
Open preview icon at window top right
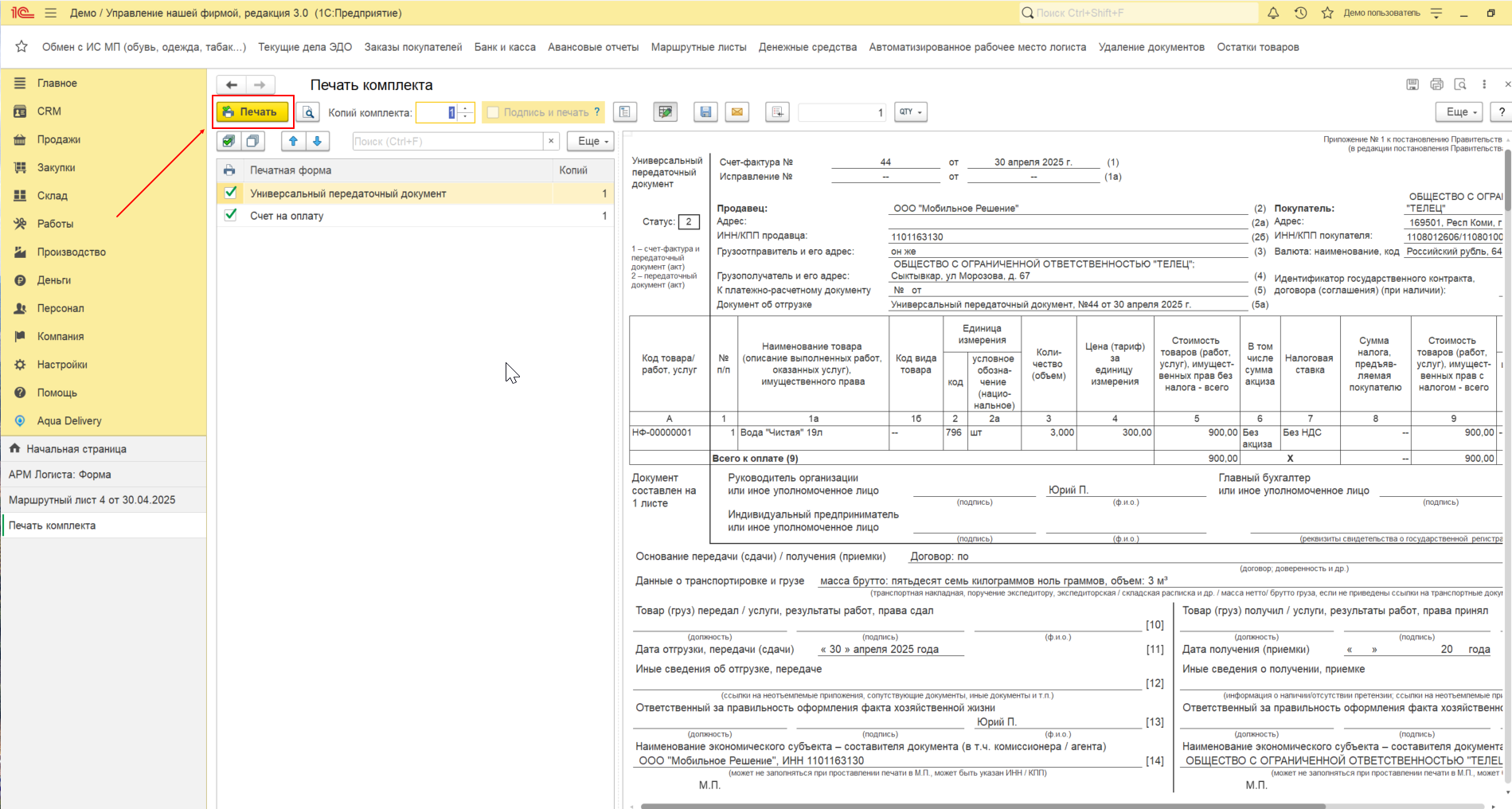(1460, 84)
